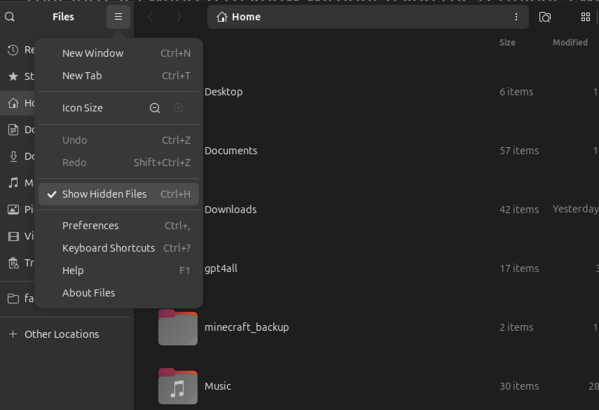Open bookmarked folder sidebar icon
Viewport: 599px width, 410px height.
point(13,298)
